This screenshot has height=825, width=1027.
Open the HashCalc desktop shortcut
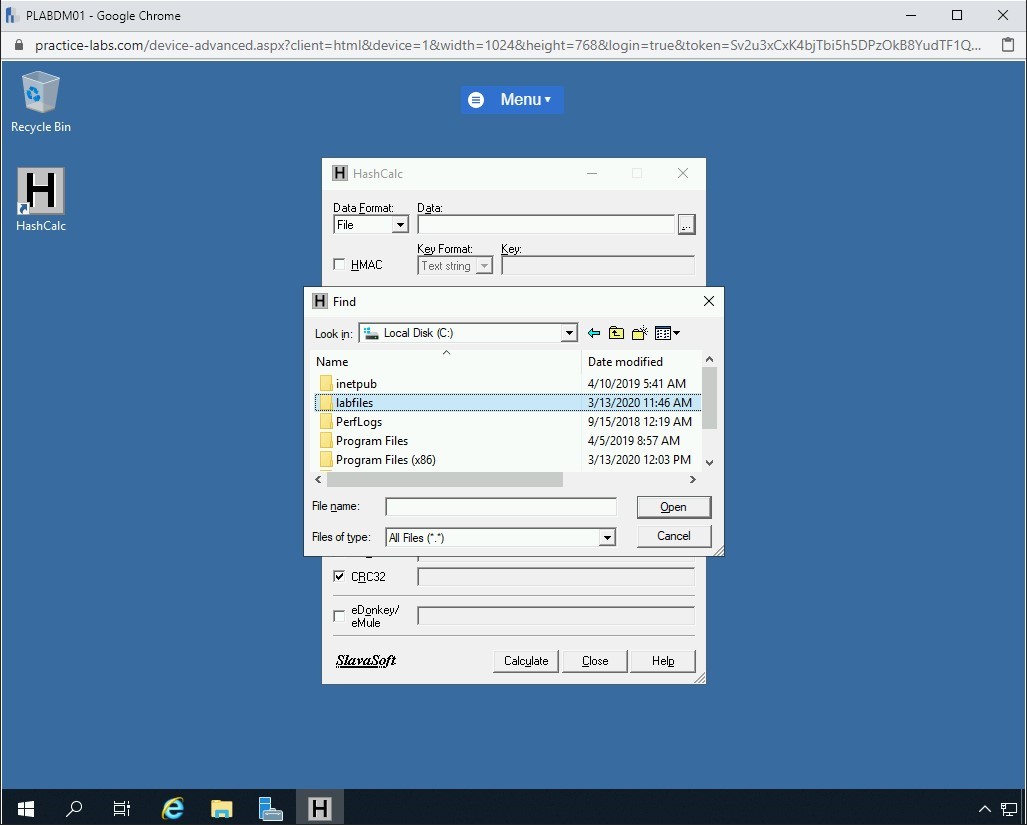[41, 199]
